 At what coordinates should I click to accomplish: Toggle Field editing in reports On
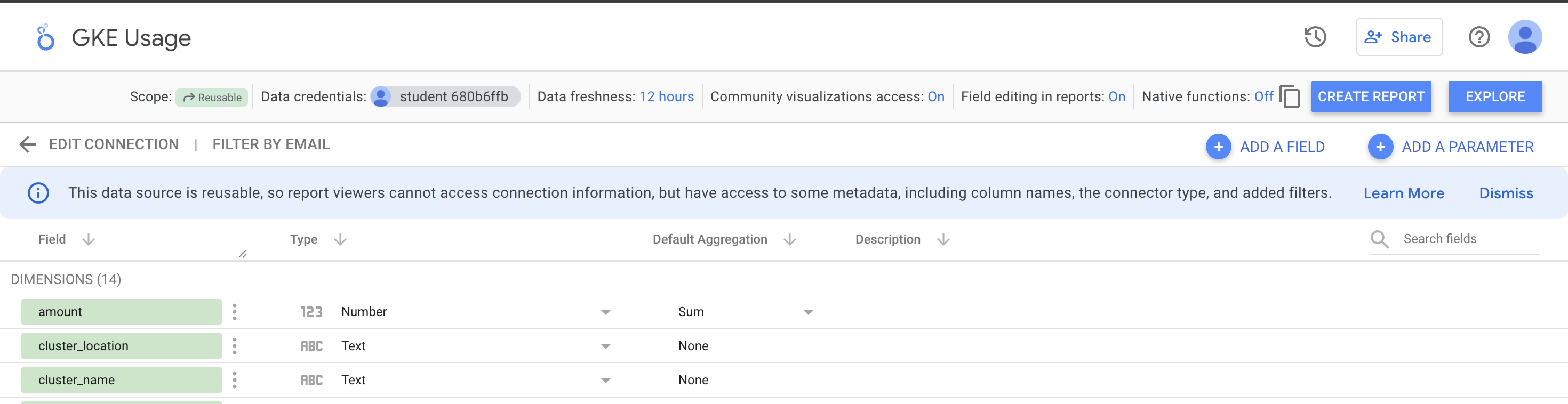1116,97
